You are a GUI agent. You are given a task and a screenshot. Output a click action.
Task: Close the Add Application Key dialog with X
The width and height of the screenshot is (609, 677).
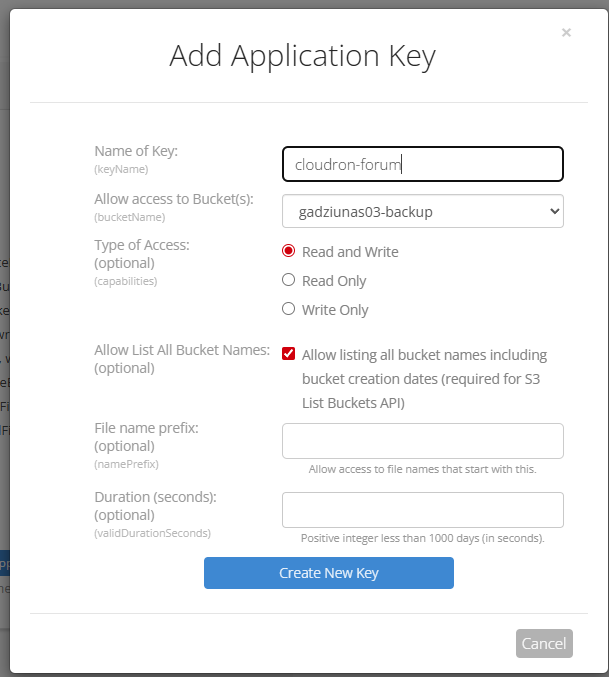point(566,33)
